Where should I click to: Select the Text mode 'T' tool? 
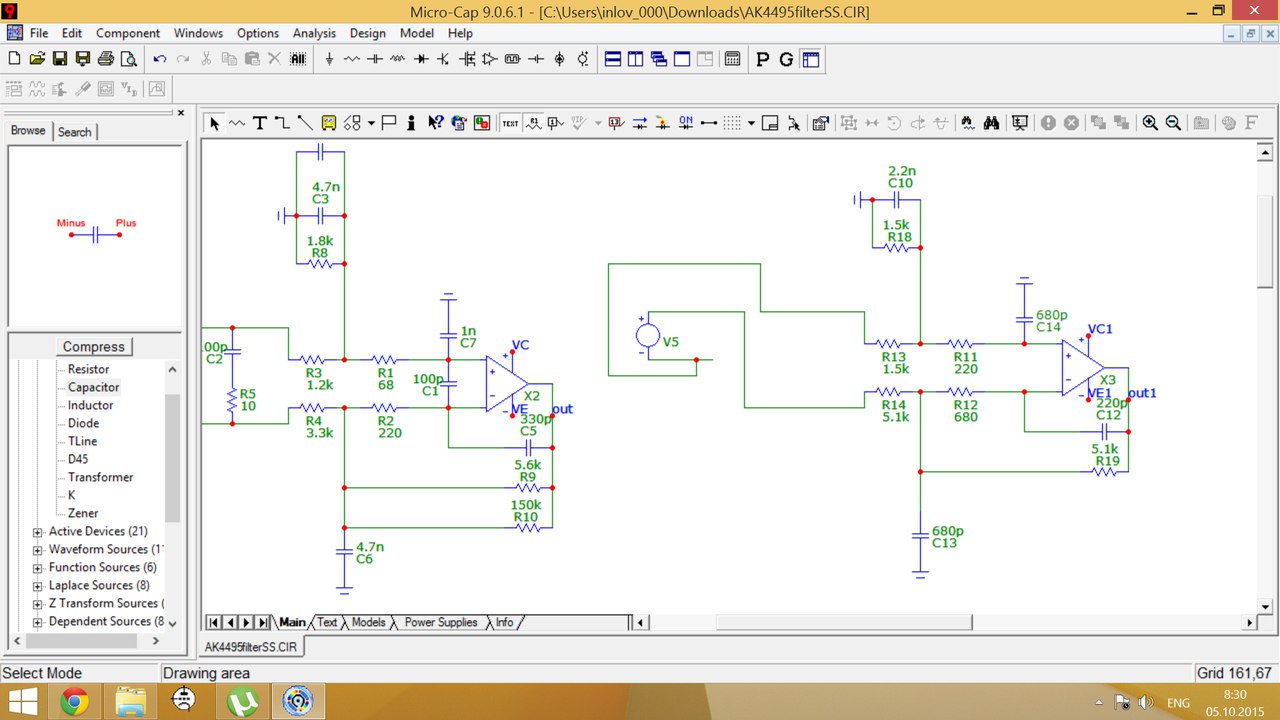(x=259, y=123)
